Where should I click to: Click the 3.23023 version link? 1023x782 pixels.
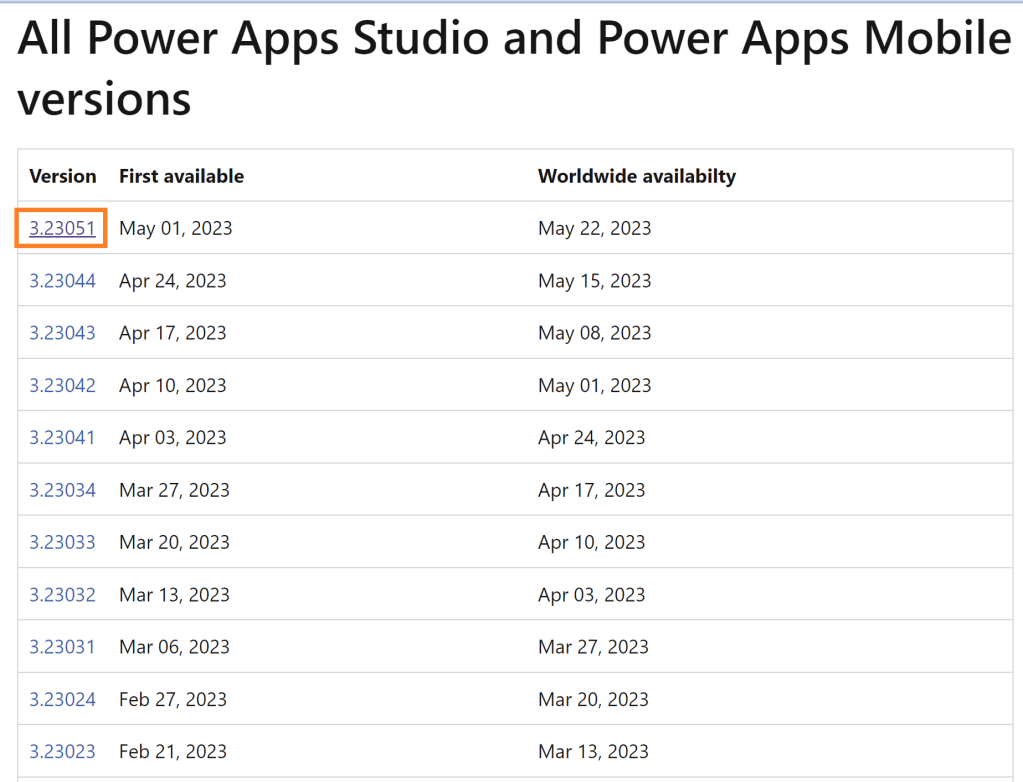pos(62,751)
